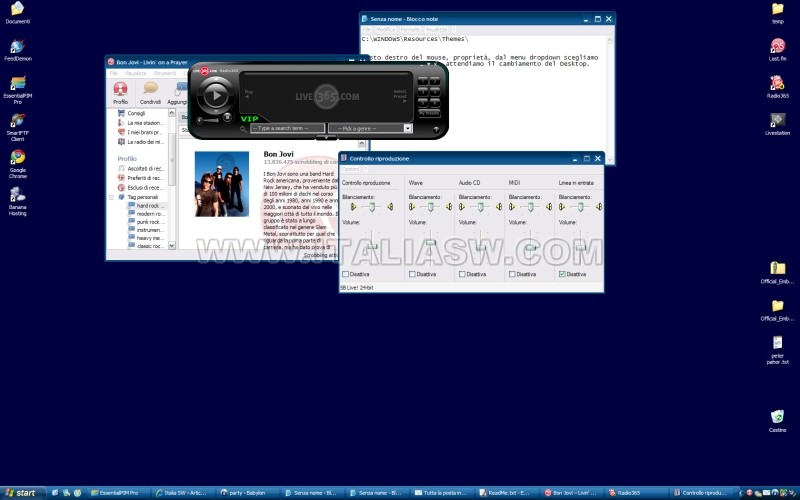800x500 pixels.
Task: Open the Documenti desktop icon
Action: tap(17, 12)
